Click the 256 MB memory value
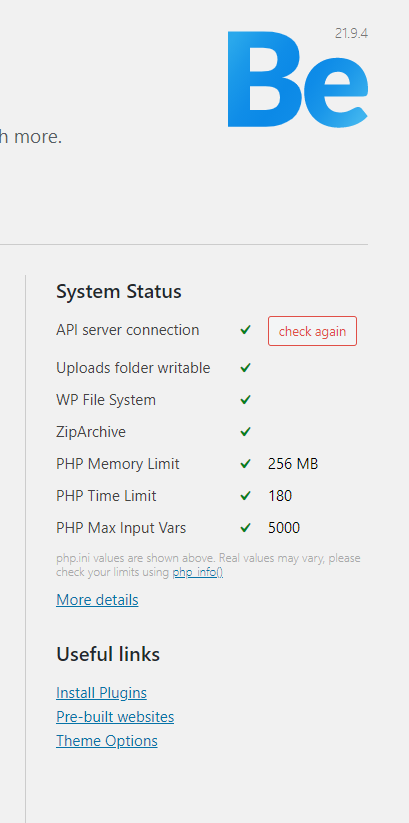Screen dimensions: 409x823 pos(293,464)
